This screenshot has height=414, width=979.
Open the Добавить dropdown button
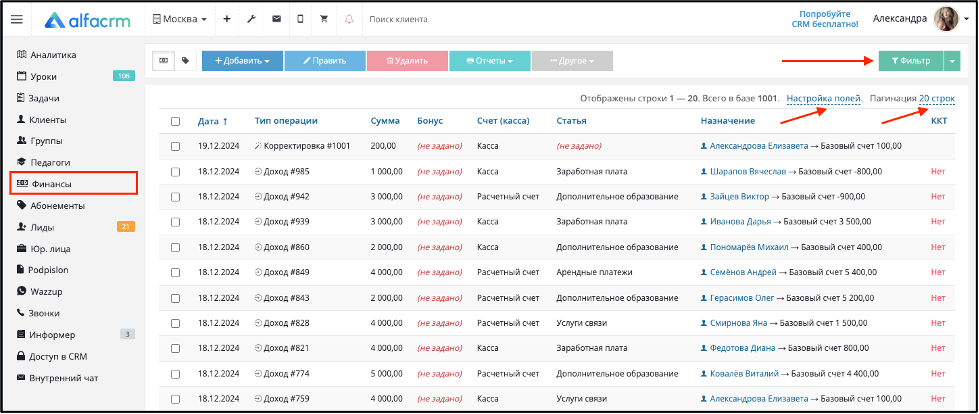click(x=242, y=61)
